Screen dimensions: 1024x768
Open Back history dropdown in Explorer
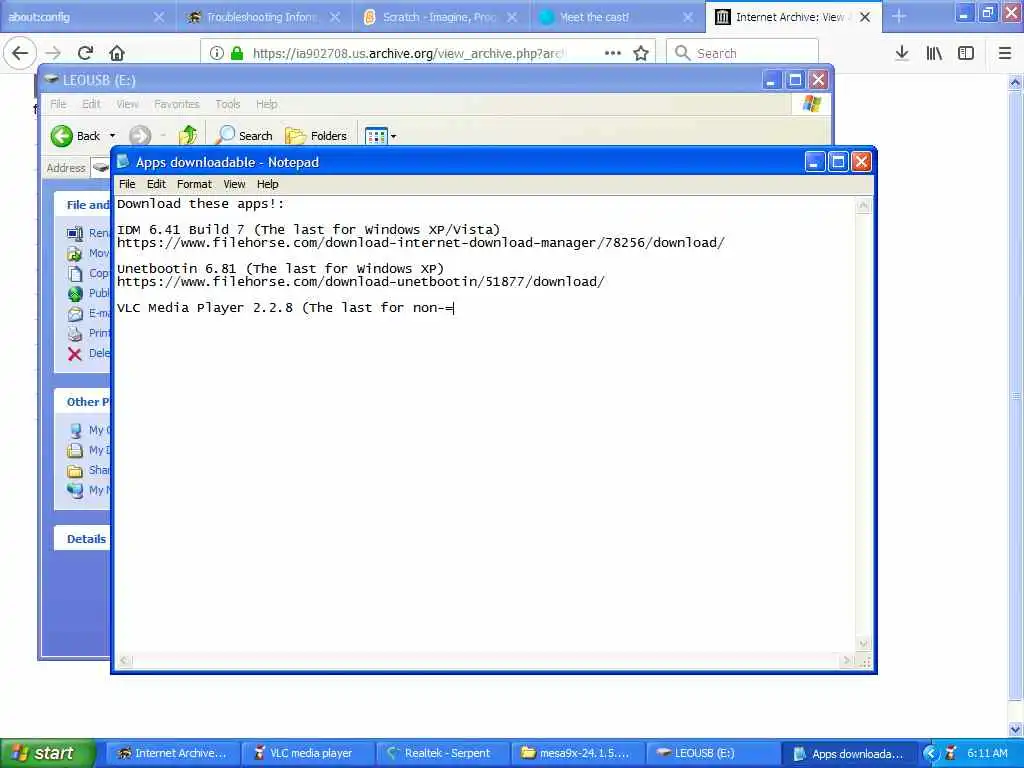pyautogui.click(x=112, y=136)
